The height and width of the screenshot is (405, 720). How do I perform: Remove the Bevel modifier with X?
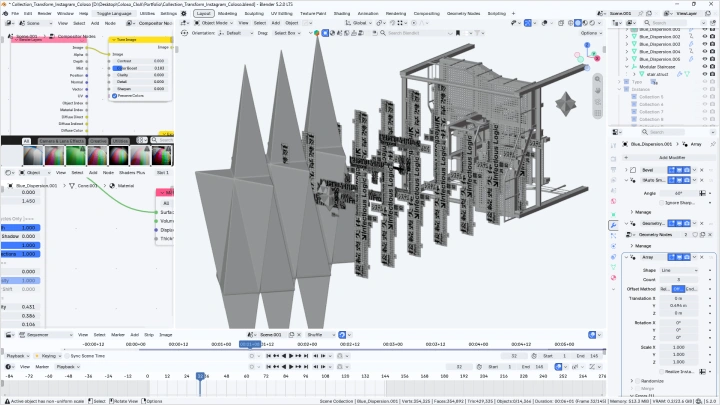pos(702,170)
